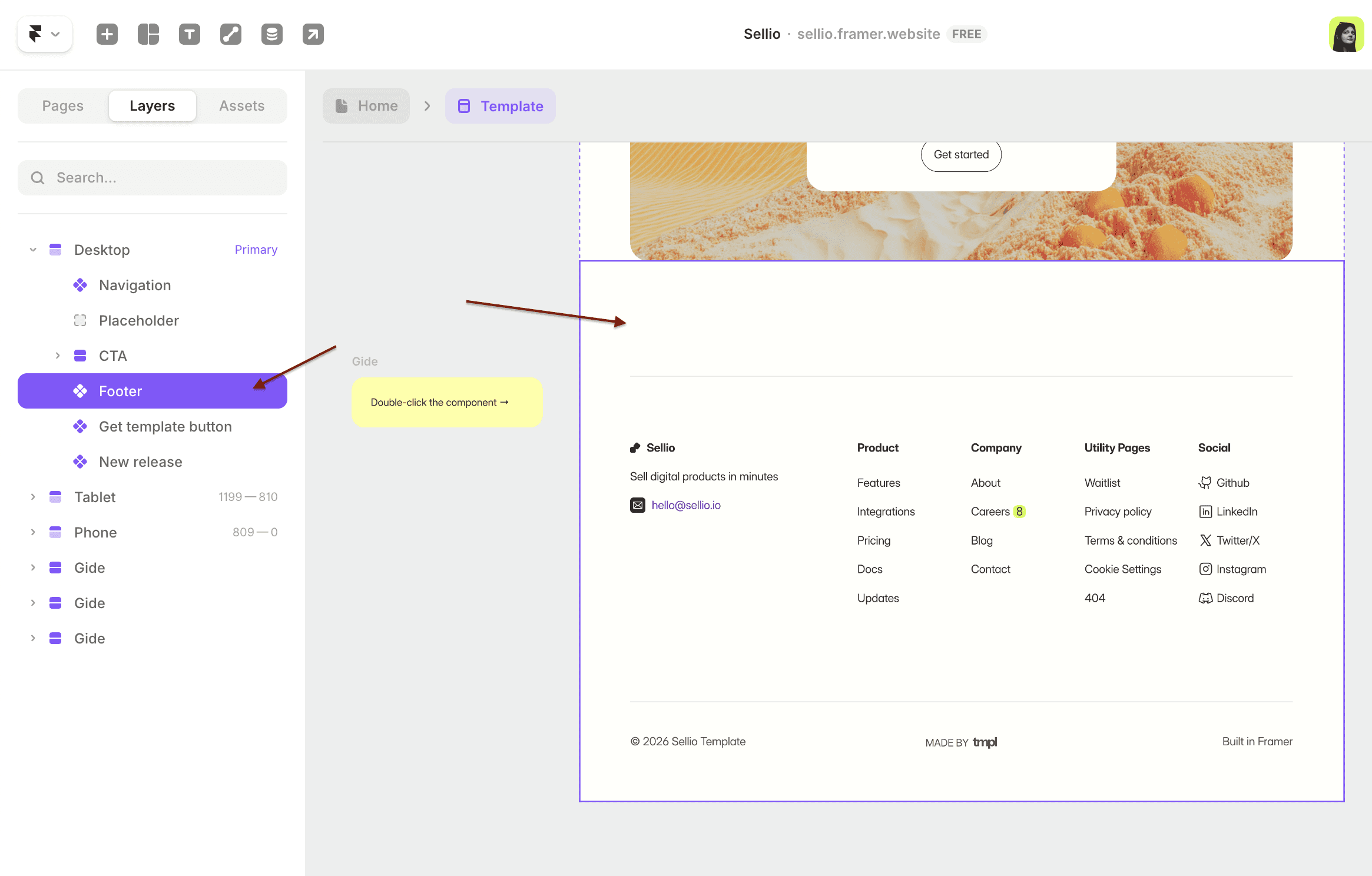Expand the first Gide layer
The image size is (1372, 876).
33,568
